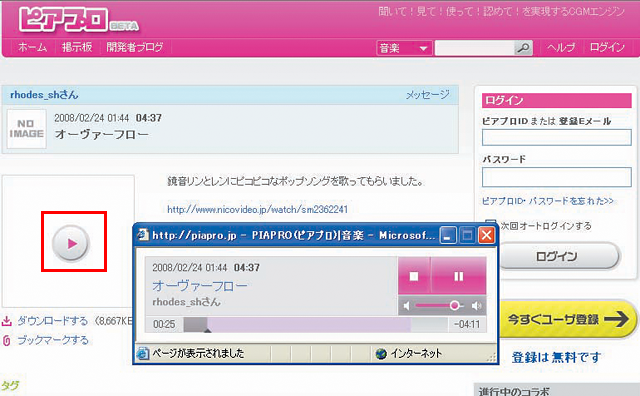Image resolution: width=640 pixels, height=396 pixels.
Task: Click the download icon beside ダウンロードする
Action: [7, 321]
